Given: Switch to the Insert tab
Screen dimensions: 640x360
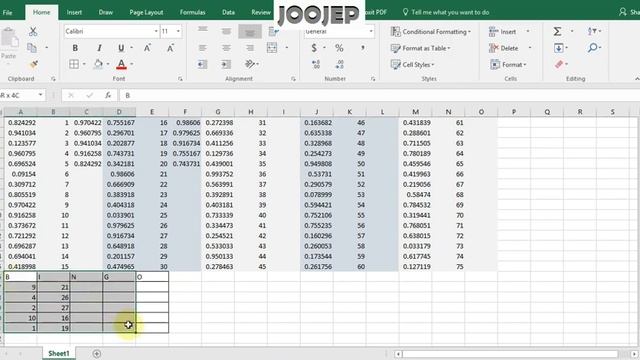Looking at the screenshot, I should pos(74,12).
